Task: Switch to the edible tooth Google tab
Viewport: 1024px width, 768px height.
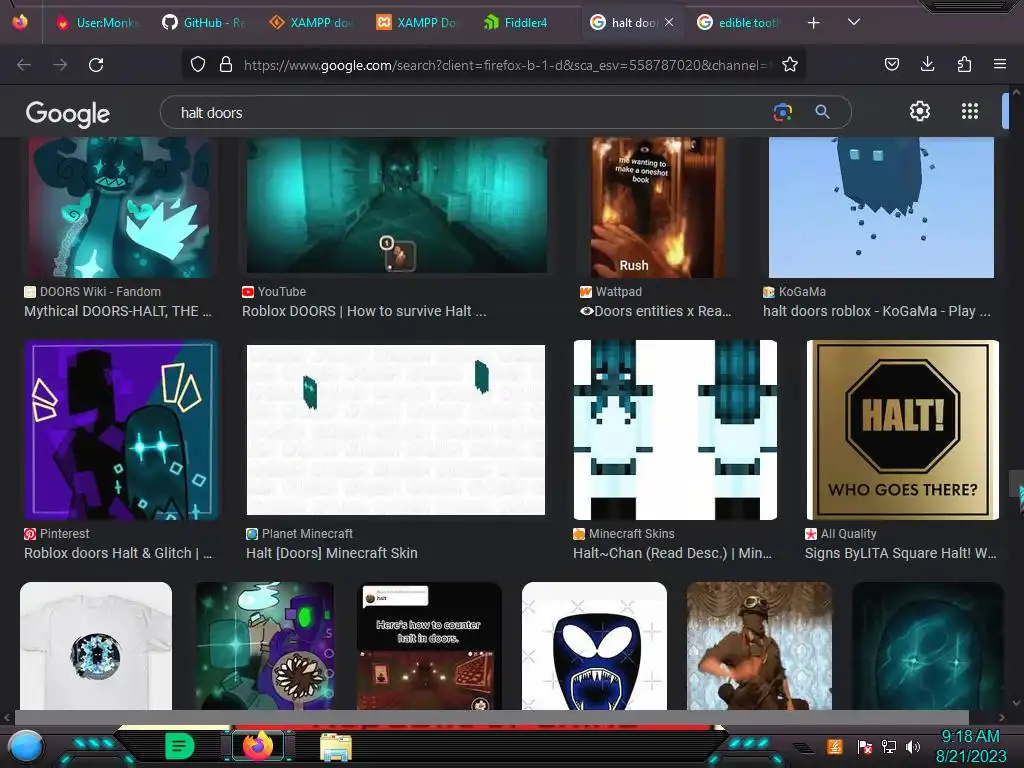Action: pos(738,22)
